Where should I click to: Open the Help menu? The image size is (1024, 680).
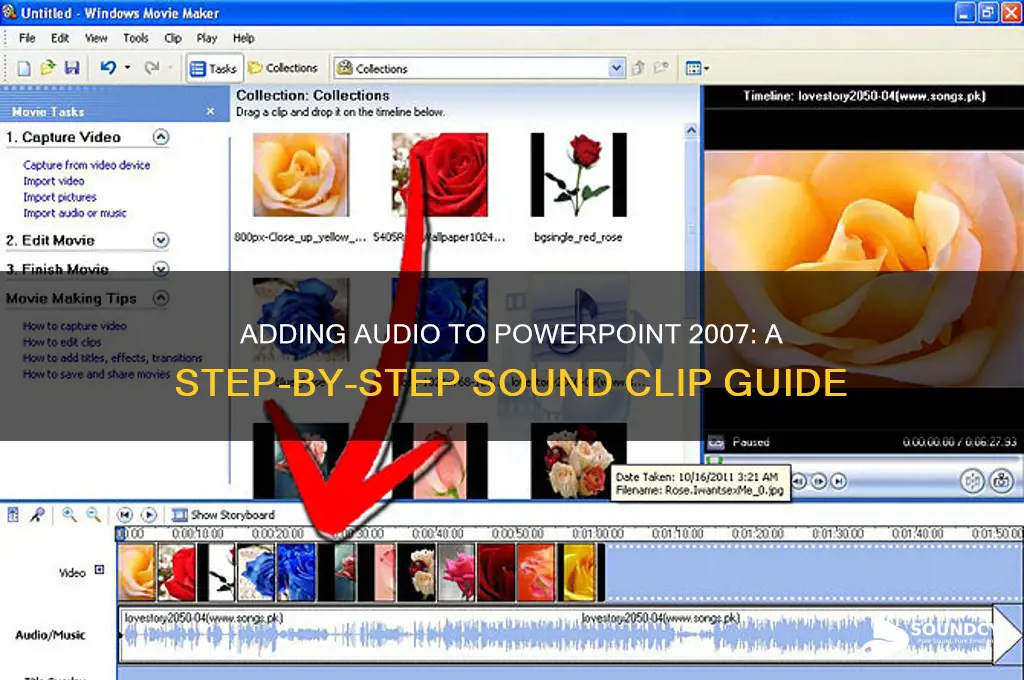(244, 38)
